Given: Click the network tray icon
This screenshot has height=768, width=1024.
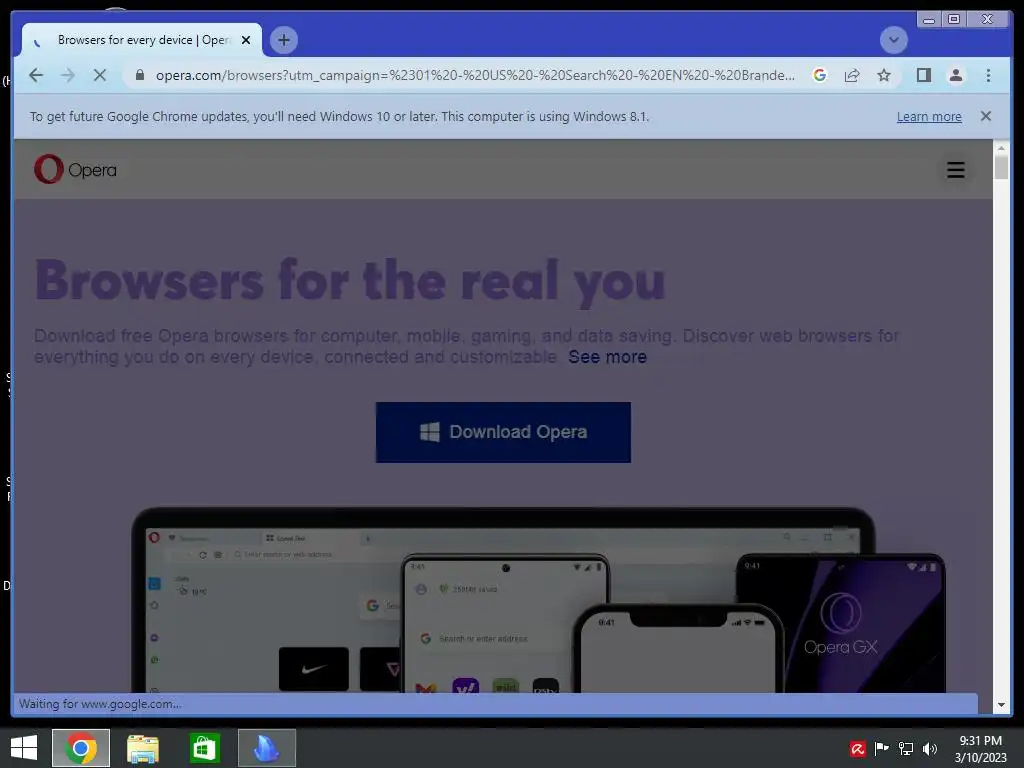Looking at the screenshot, I should 905,748.
